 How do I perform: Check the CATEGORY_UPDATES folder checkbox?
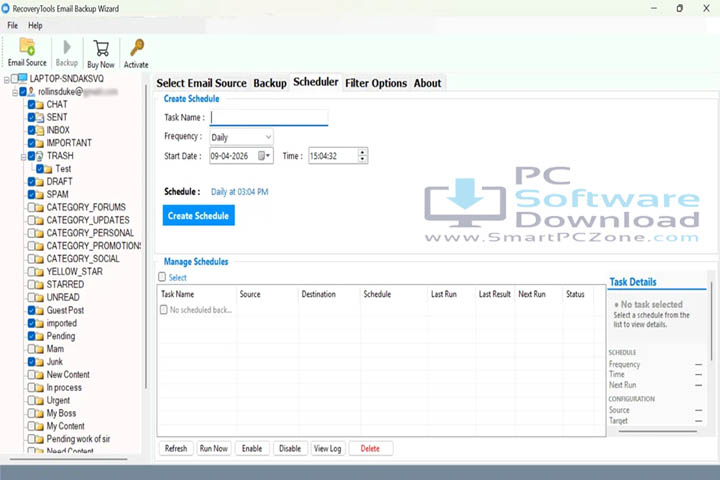[x=31, y=220]
